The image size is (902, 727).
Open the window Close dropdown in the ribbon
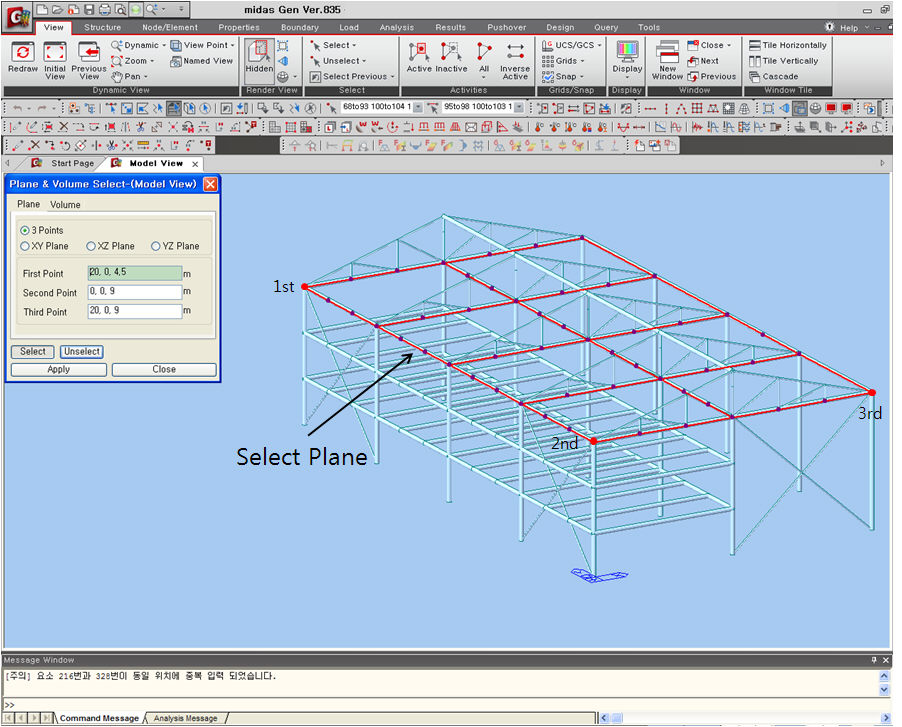pyautogui.click(x=729, y=45)
